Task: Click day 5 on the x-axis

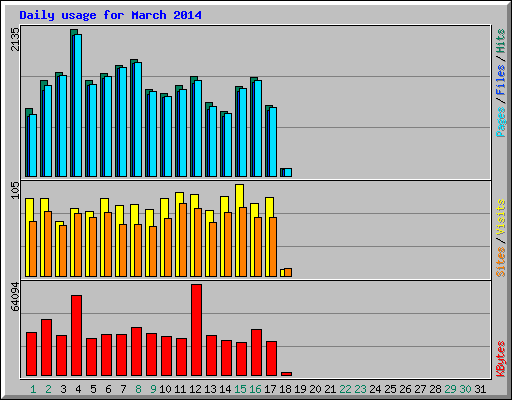Action: point(93,389)
